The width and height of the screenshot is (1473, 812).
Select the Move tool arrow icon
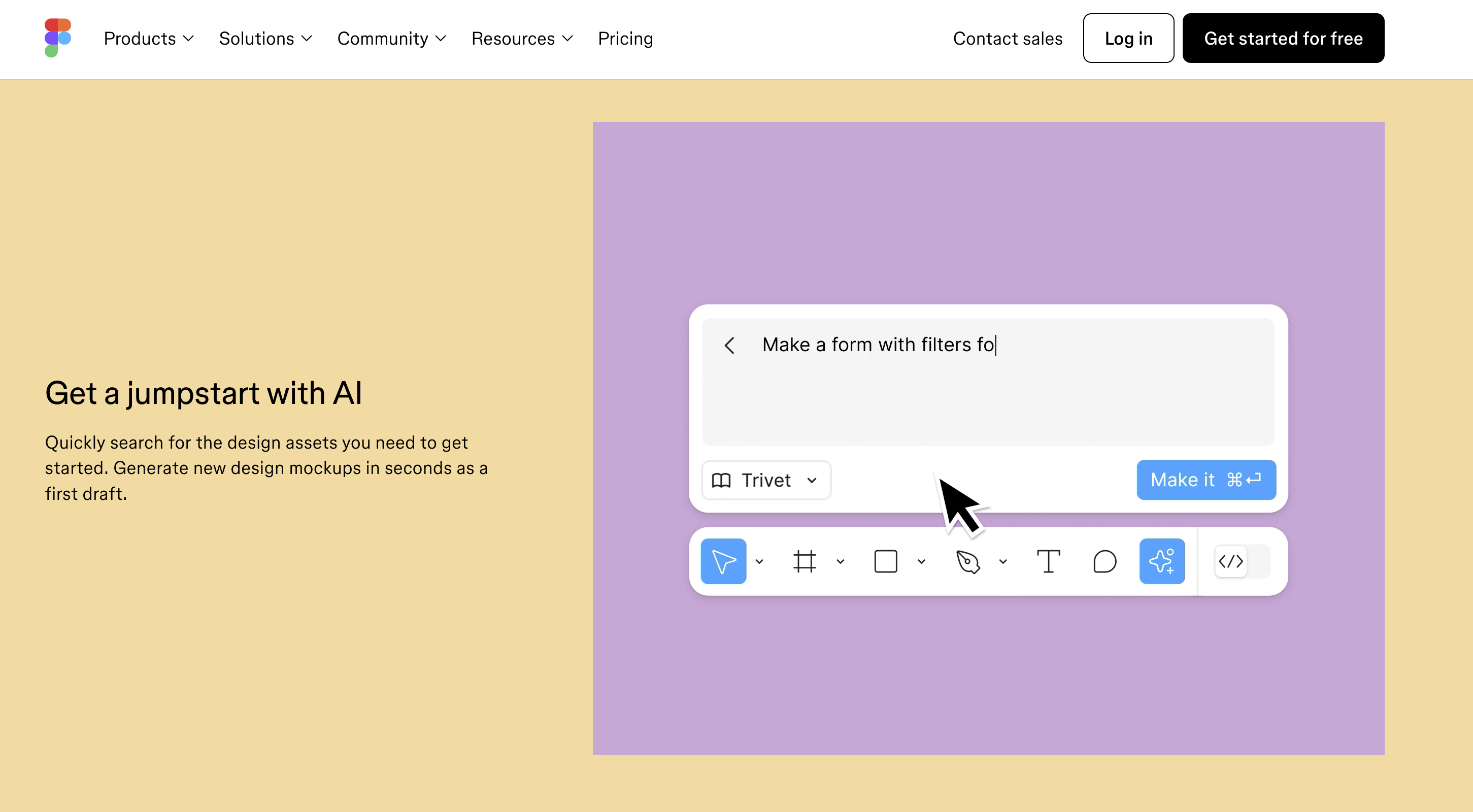point(723,561)
